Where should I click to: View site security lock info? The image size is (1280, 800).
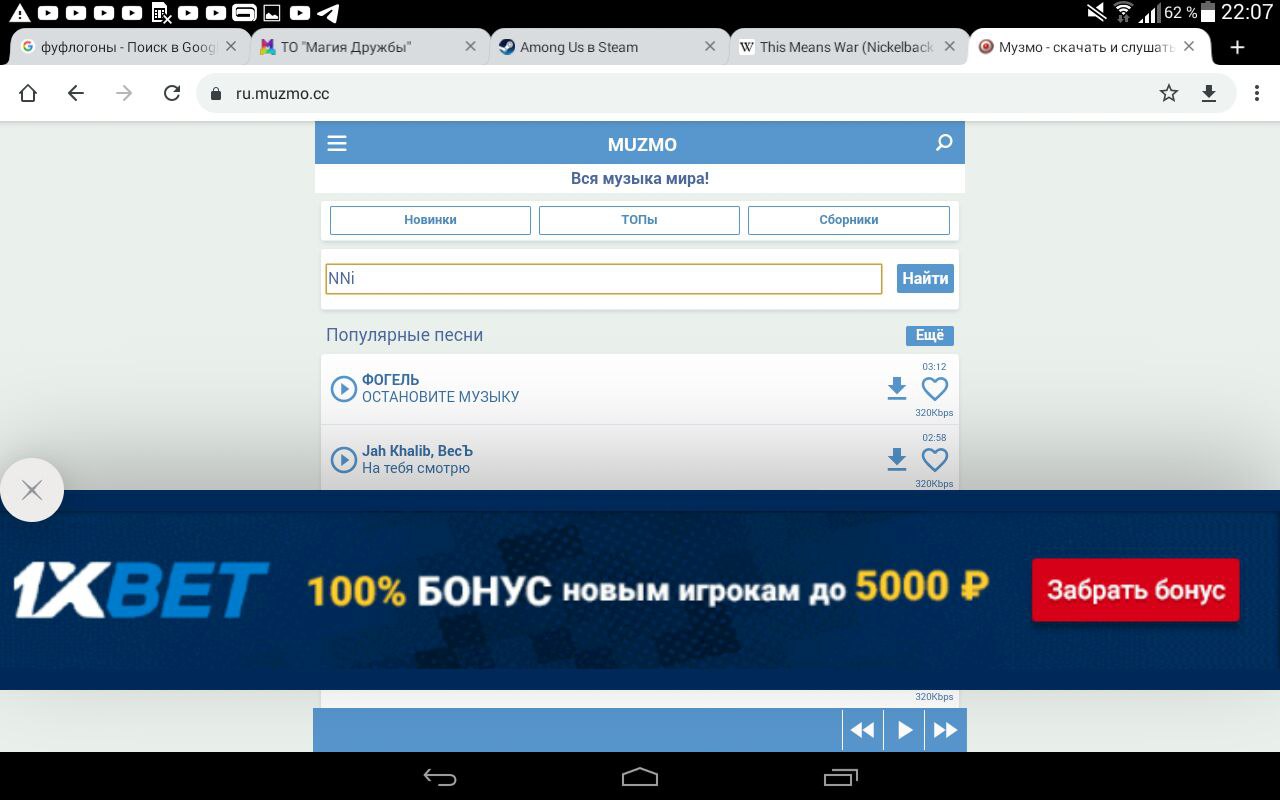tap(215, 94)
